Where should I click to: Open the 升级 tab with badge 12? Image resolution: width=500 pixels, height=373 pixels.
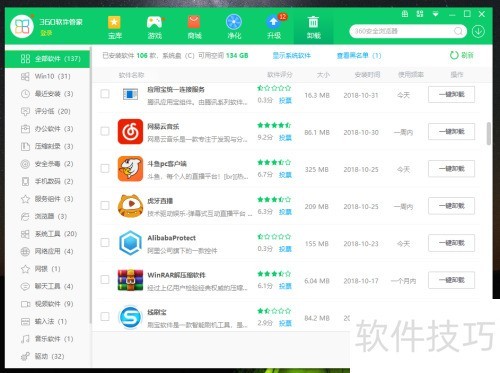click(274, 27)
